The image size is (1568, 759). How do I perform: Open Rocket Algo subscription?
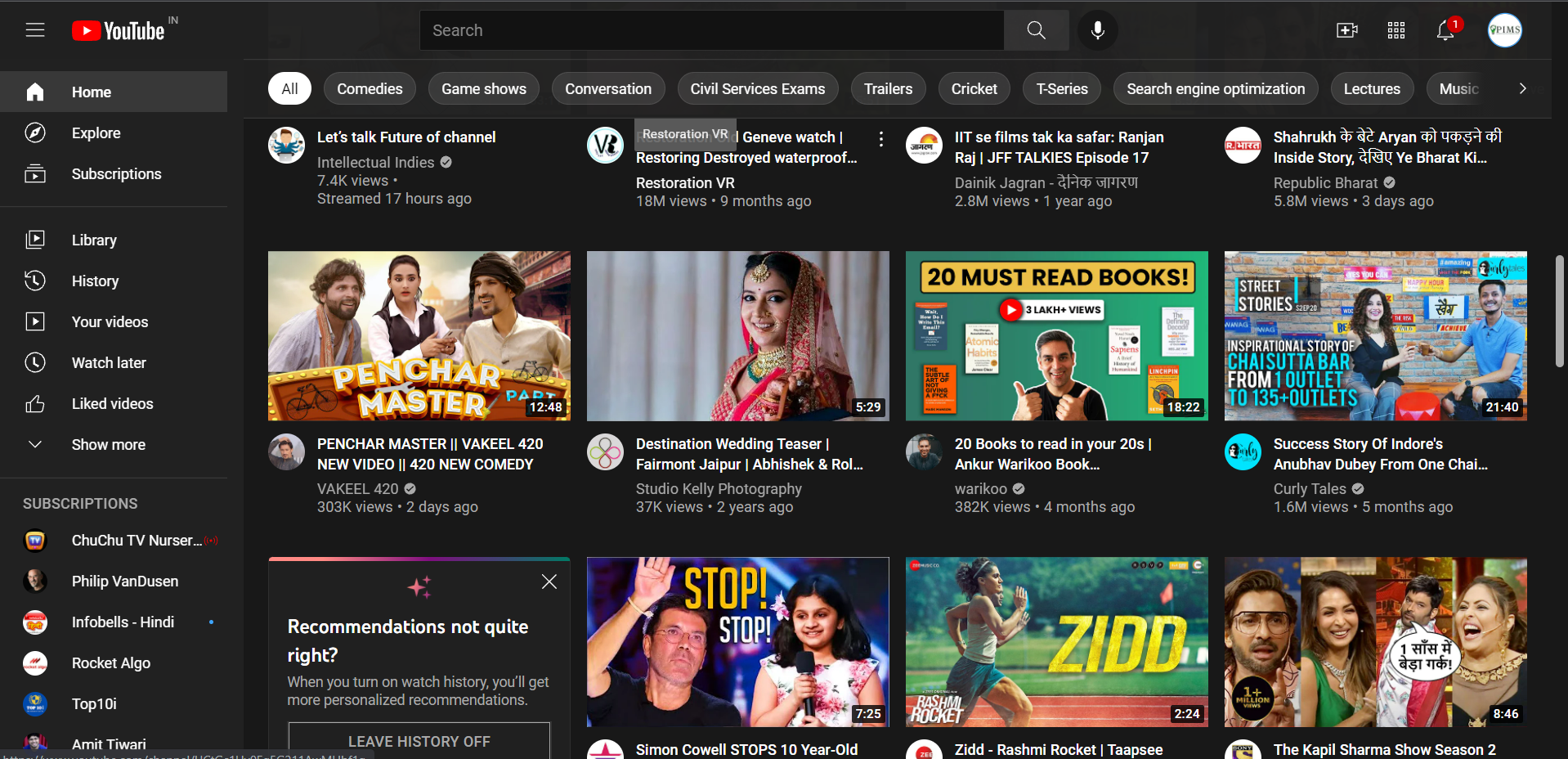pos(114,662)
